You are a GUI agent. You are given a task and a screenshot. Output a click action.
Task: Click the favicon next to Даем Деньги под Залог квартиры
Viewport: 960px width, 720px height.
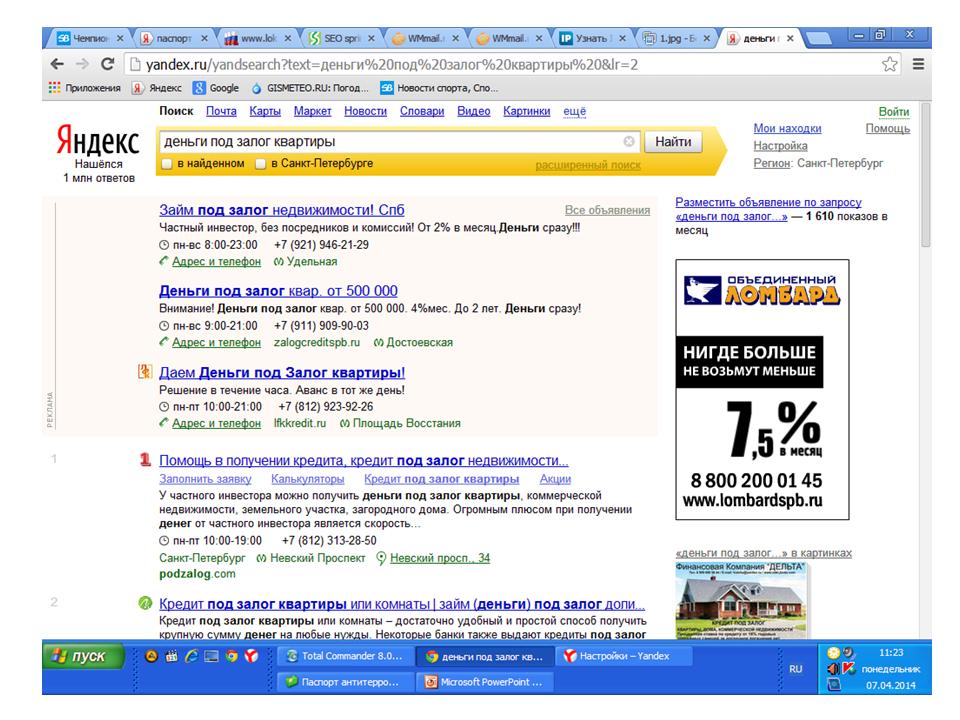tap(145, 371)
